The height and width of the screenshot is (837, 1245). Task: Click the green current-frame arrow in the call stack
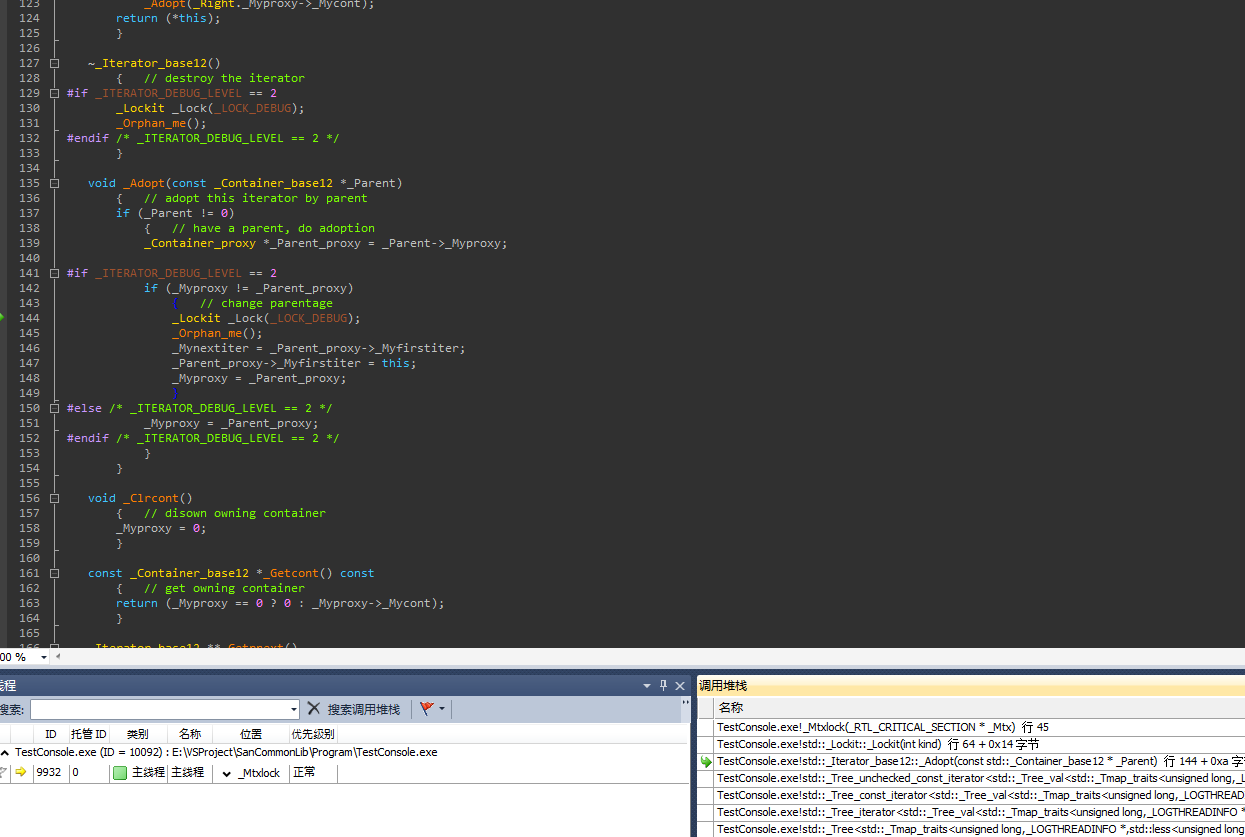(706, 762)
